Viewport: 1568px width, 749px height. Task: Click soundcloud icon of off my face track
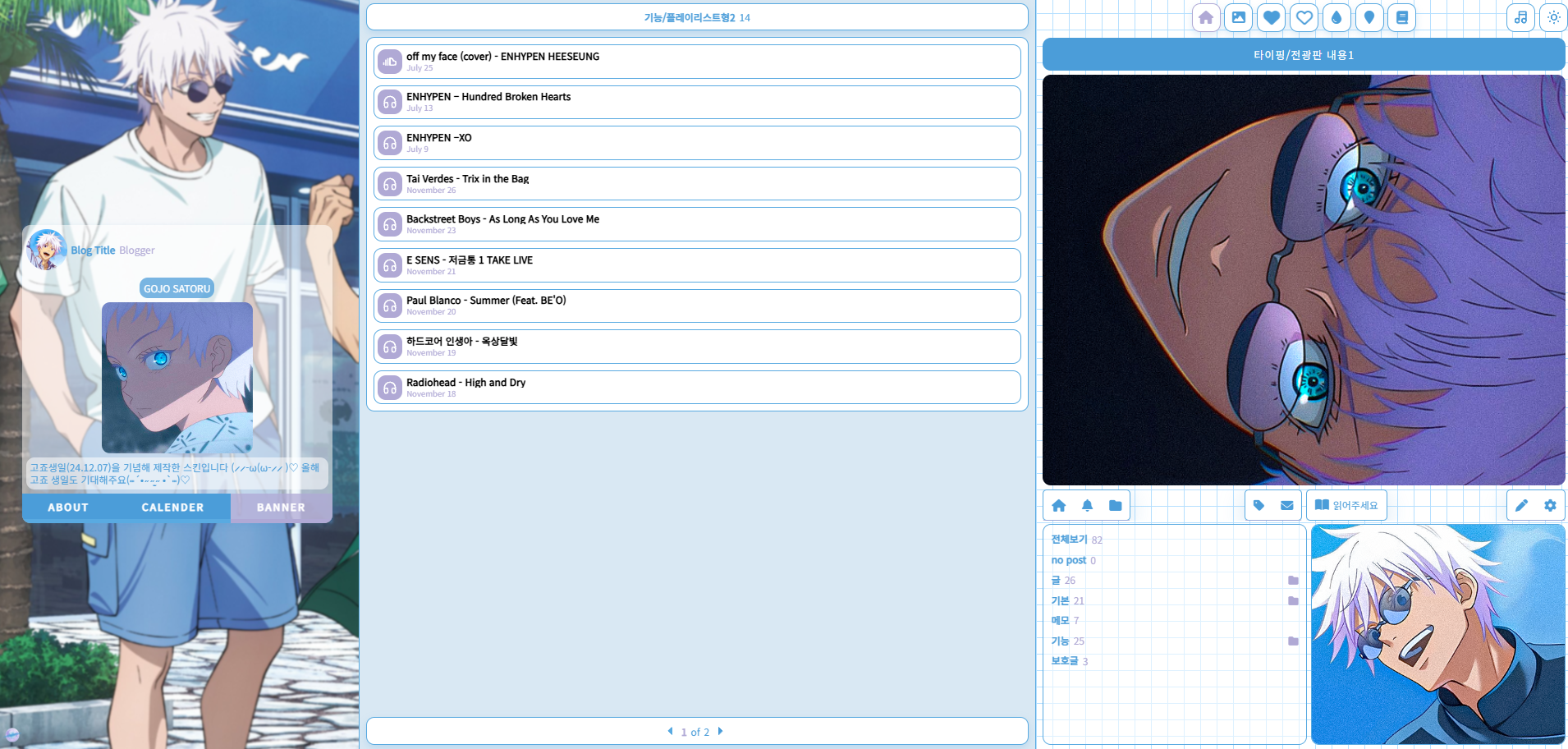pyautogui.click(x=389, y=62)
